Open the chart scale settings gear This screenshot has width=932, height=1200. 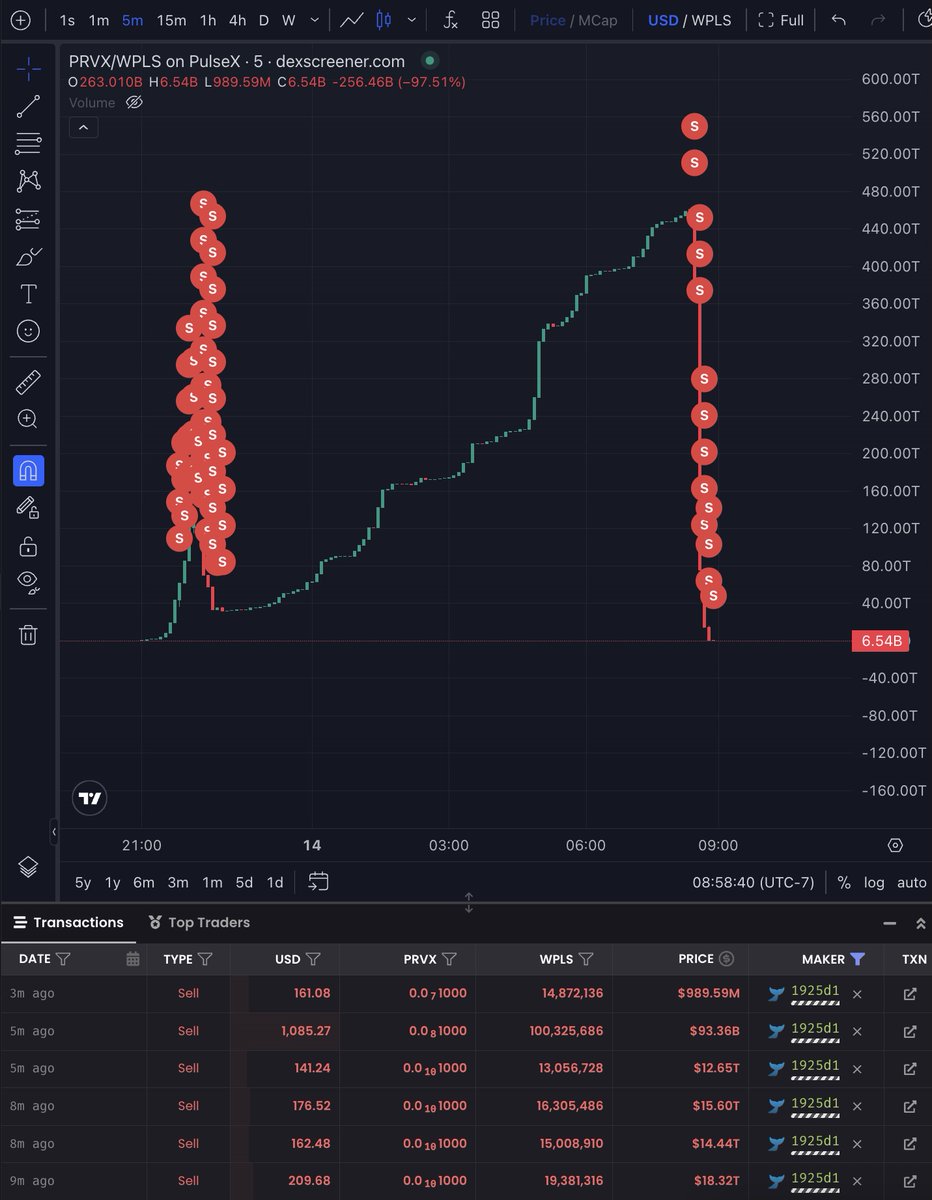pyautogui.click(x=895, y=845)
